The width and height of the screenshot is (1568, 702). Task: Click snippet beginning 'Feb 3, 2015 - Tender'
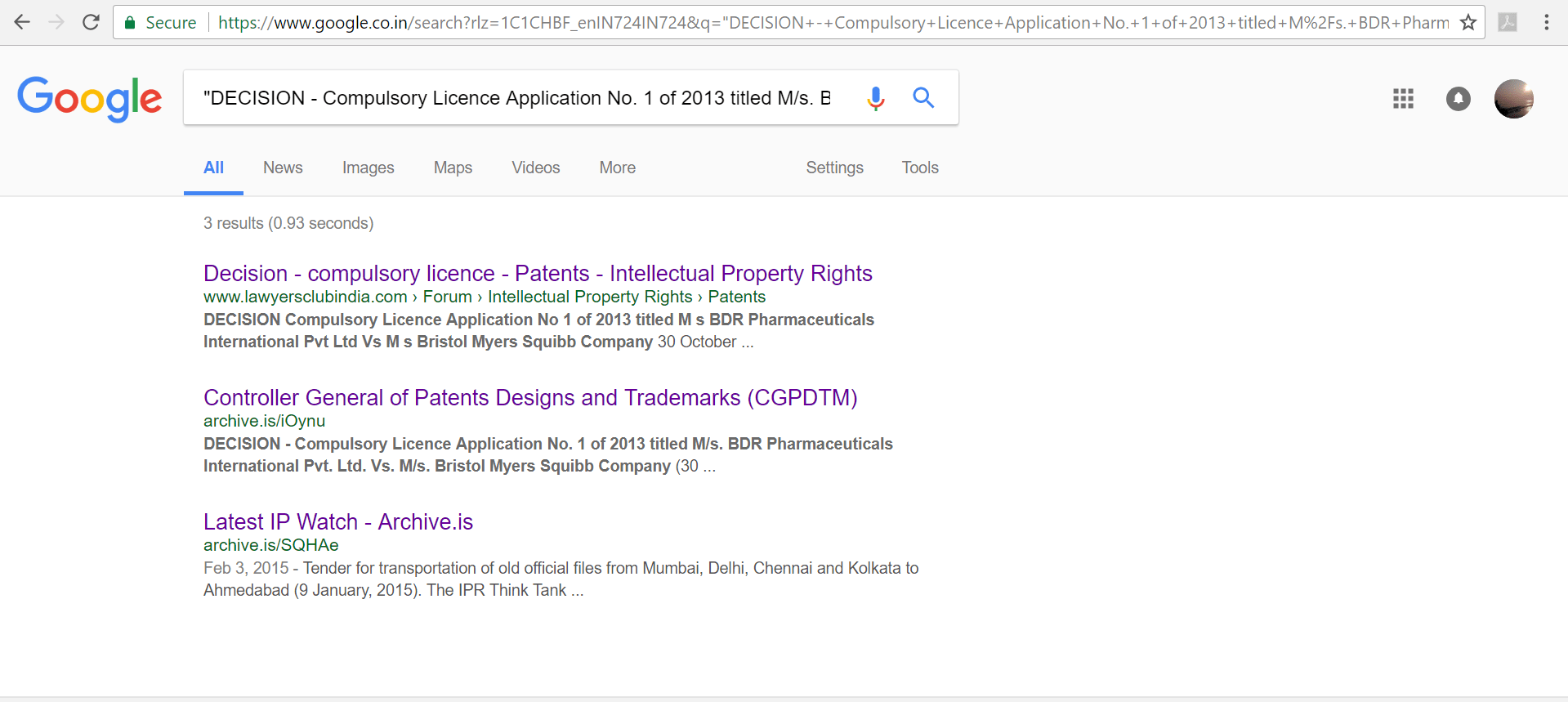pyautogui.click(x=561, y=579)
